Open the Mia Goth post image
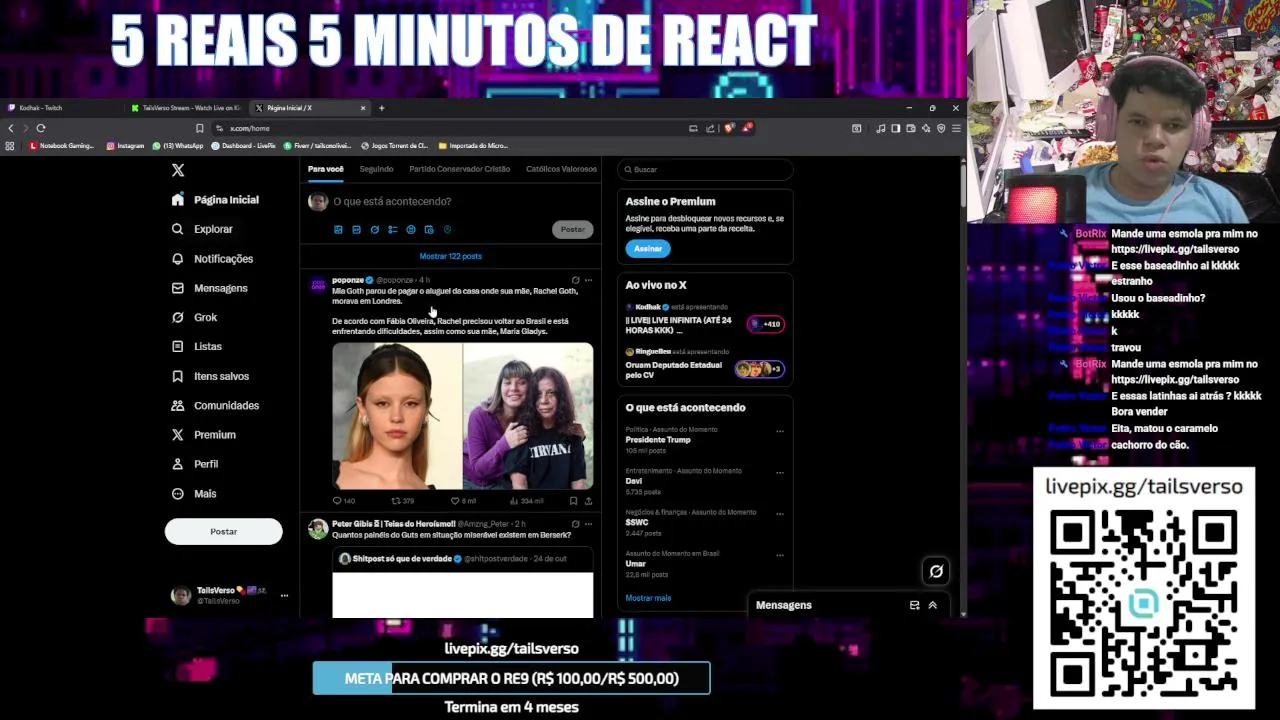1280x720 pixels. coord(463,416)
